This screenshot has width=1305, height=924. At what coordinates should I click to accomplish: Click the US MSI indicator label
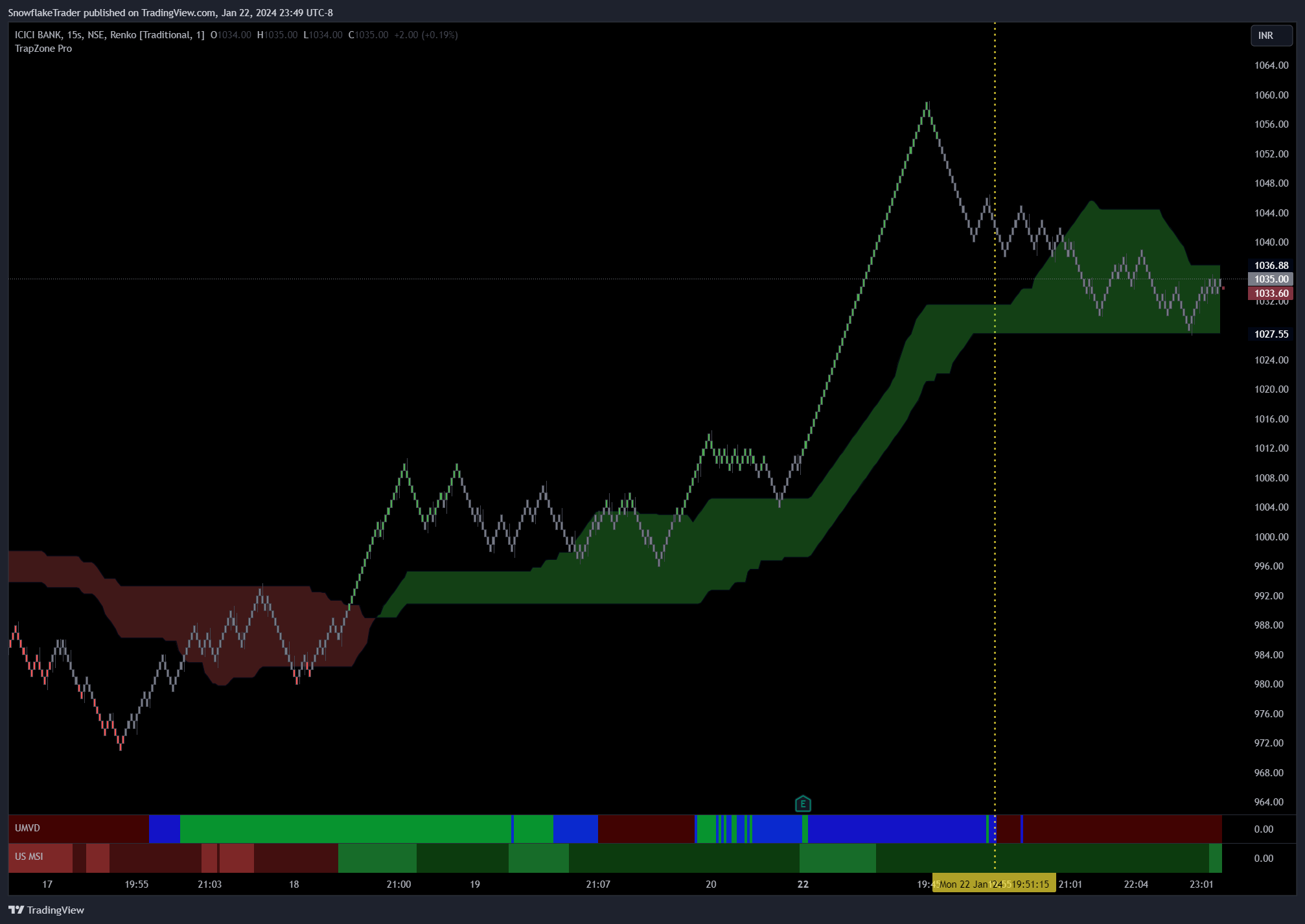click(29, 857)
